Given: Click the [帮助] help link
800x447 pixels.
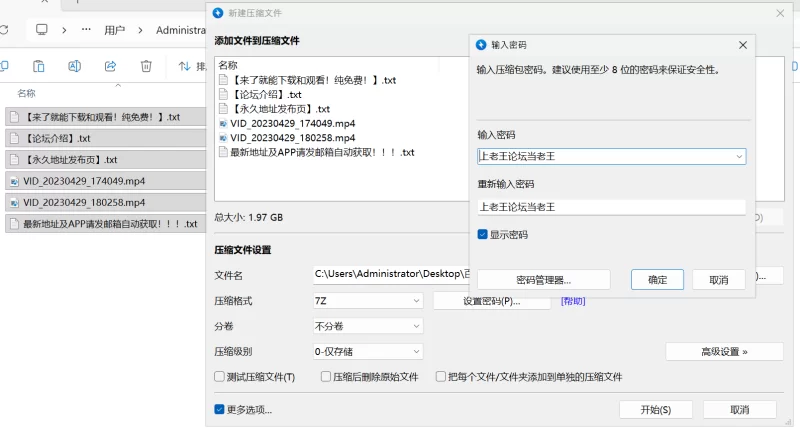Looking at the screenshot, I should [573, 301].
